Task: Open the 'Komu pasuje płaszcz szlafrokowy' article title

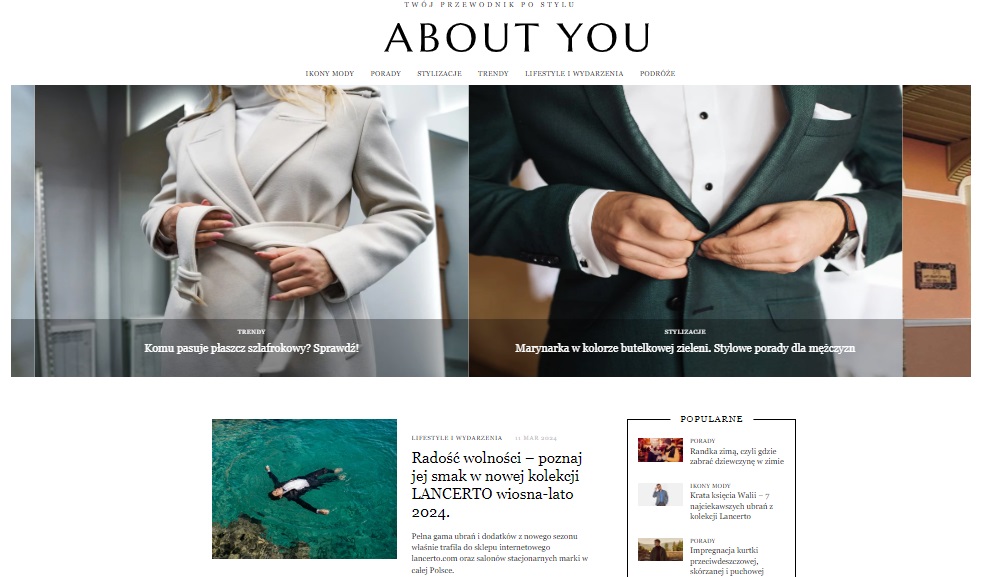Action: 251,348
